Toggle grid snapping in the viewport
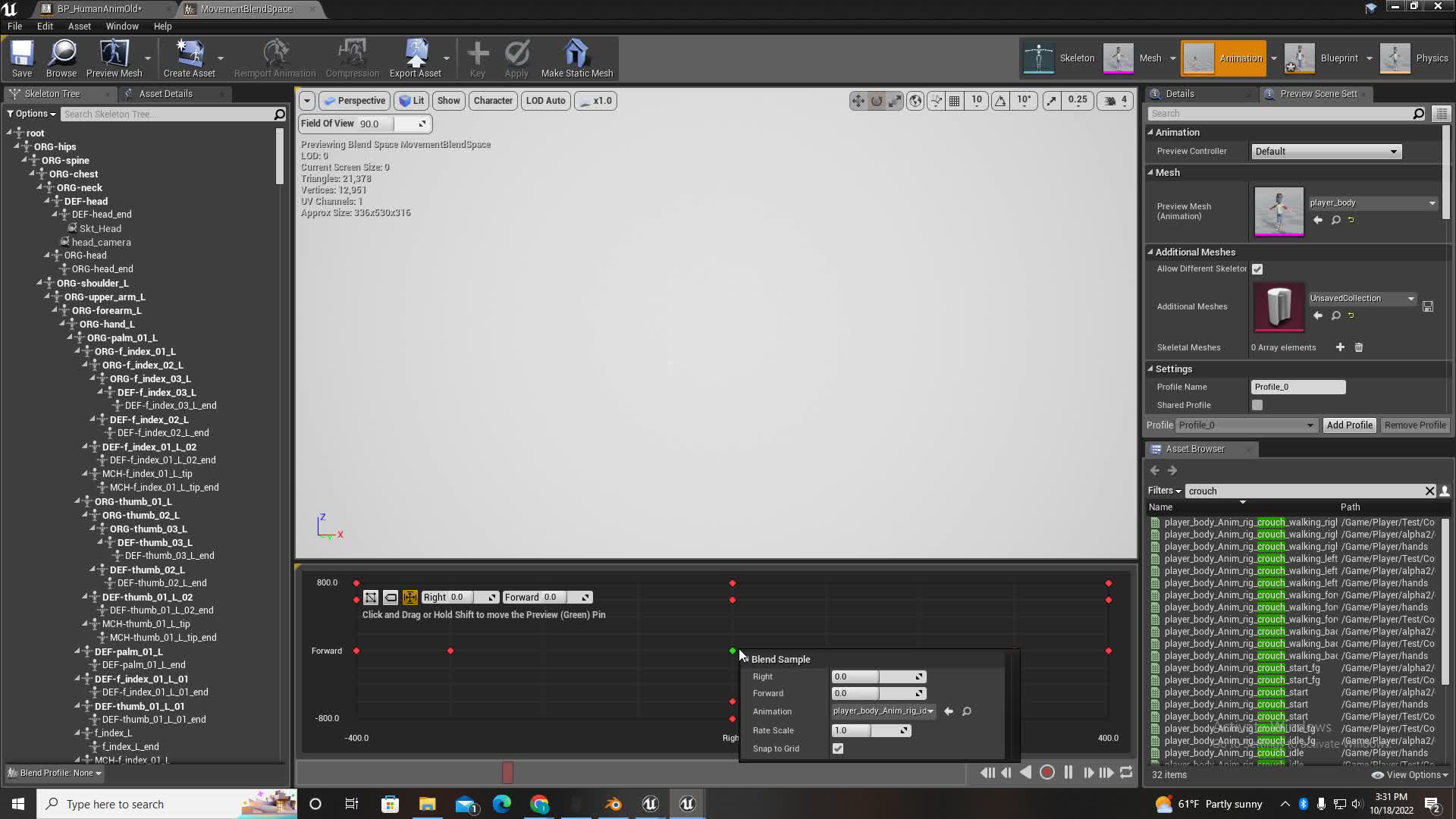 point(955,101)
